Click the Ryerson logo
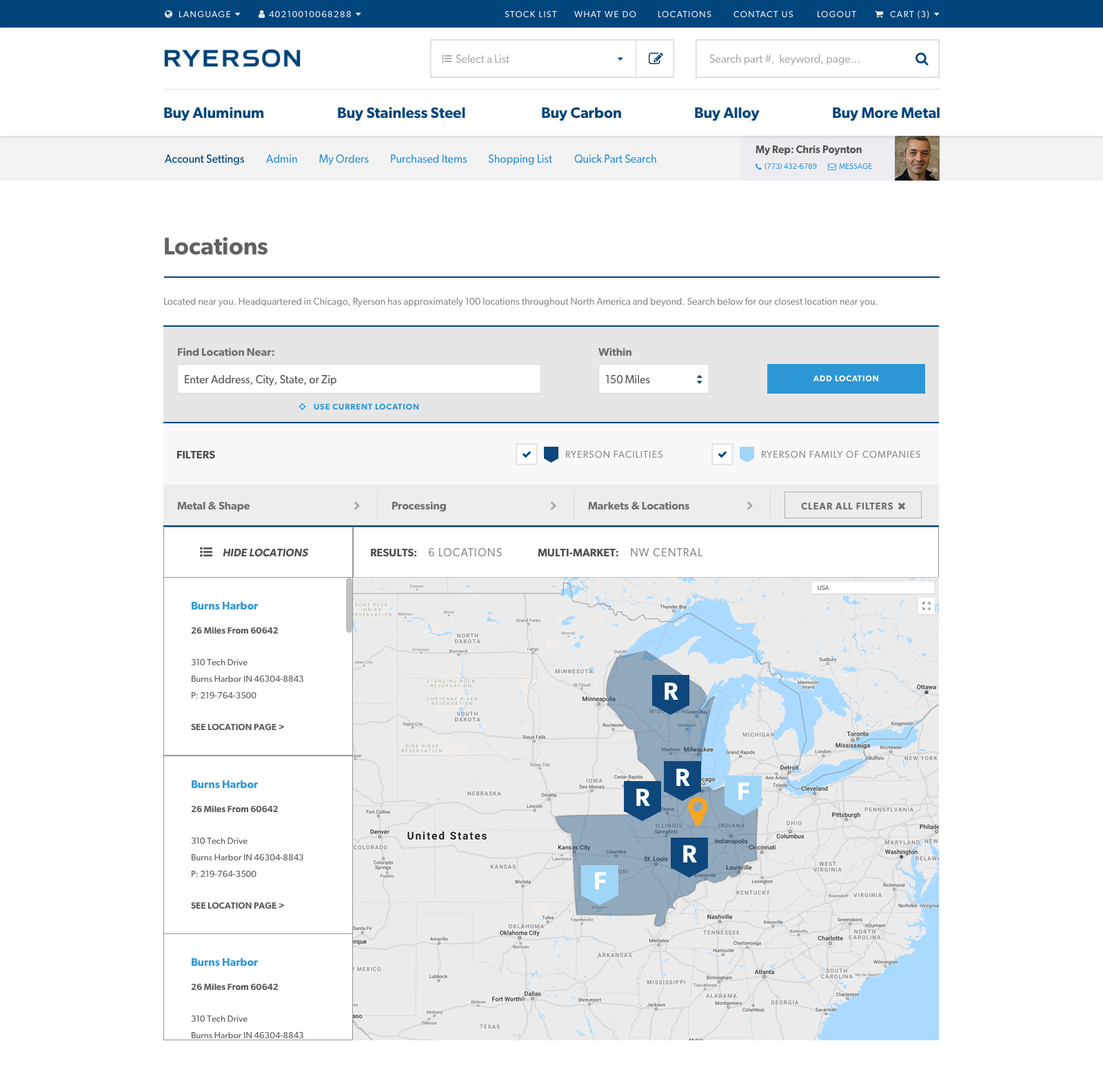 click(x=232, y=59)
